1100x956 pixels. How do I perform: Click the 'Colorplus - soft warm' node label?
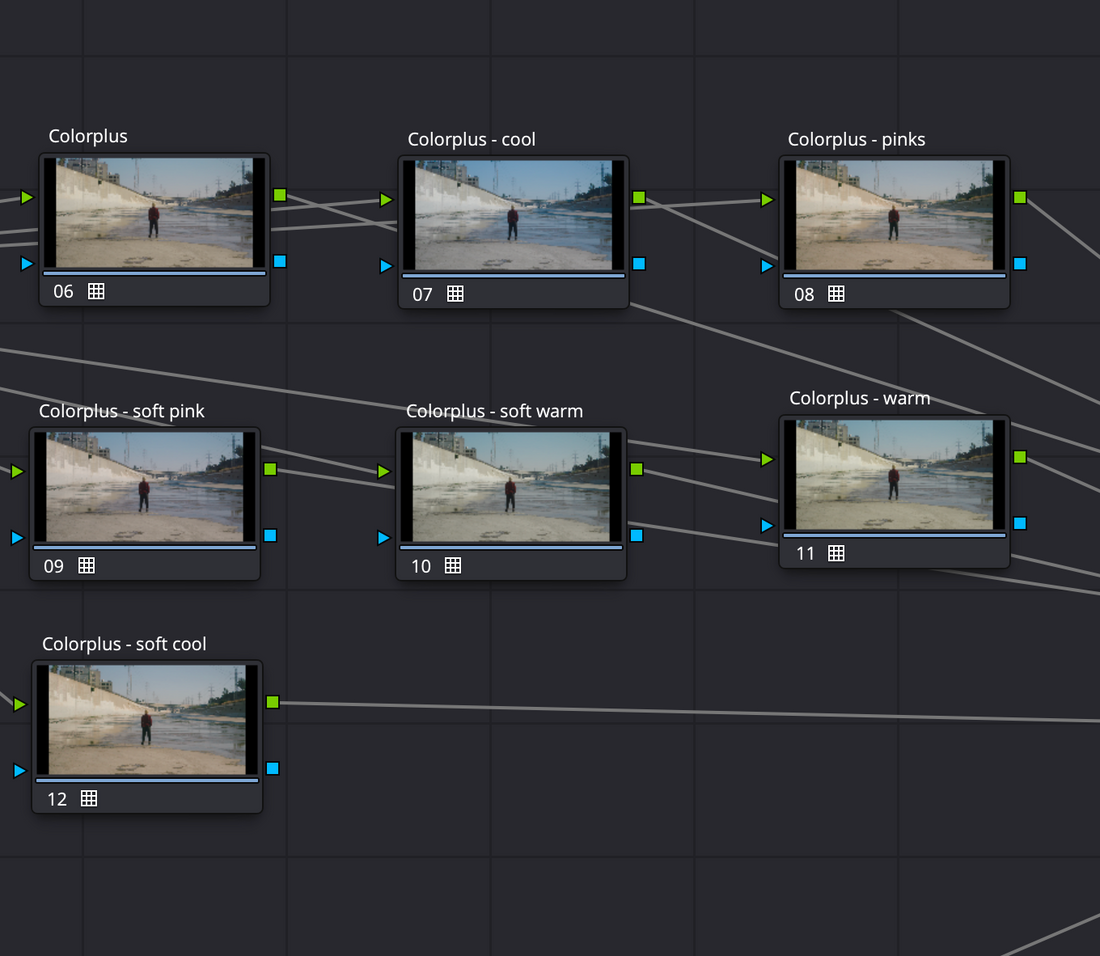tap(495, 411)
